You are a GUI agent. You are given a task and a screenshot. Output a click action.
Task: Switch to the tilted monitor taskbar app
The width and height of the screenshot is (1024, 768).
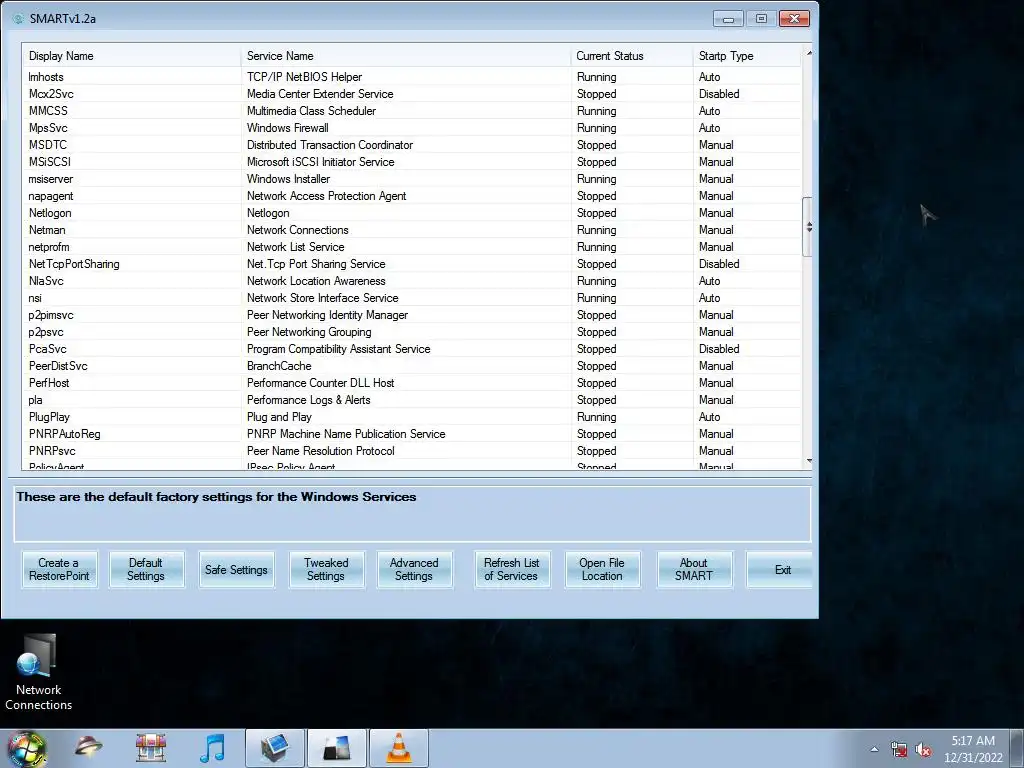click(x=275, y=748)
